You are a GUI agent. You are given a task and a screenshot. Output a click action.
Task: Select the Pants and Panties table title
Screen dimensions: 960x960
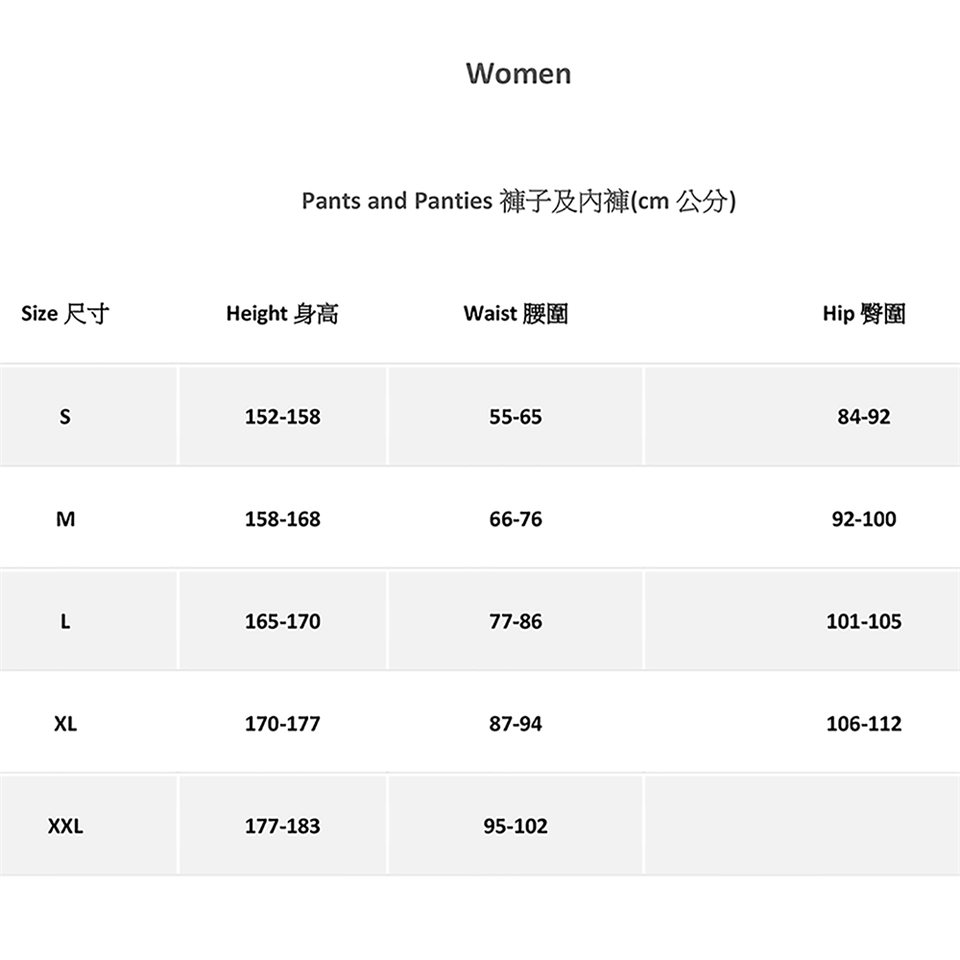(519, 202)
